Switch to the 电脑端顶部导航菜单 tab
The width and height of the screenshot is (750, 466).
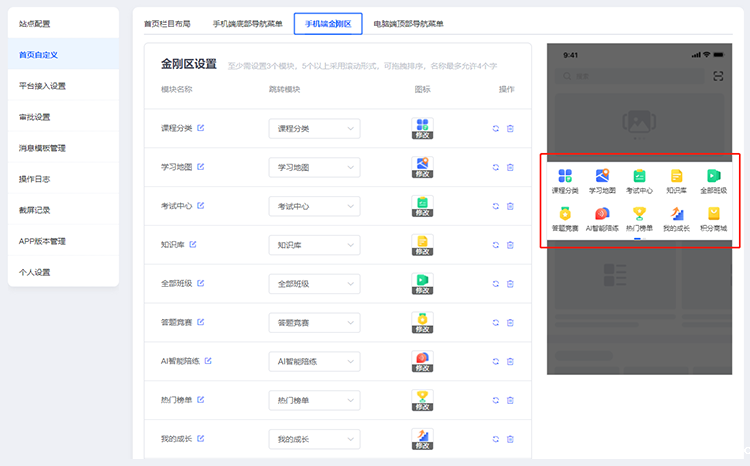click(x=407, y=23)
